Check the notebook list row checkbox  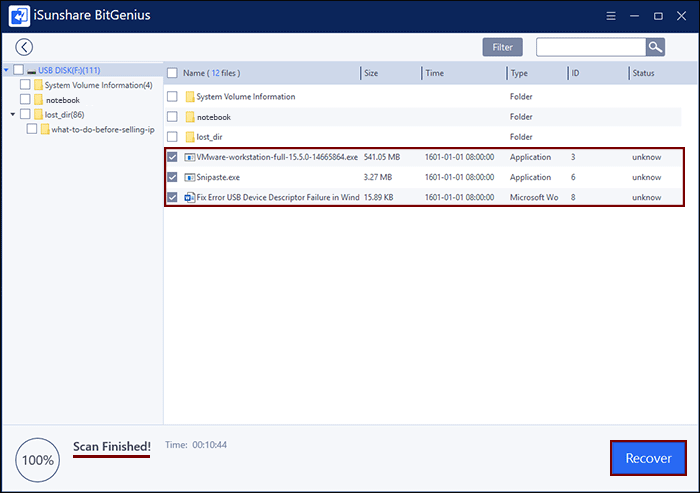click(172, 117)
